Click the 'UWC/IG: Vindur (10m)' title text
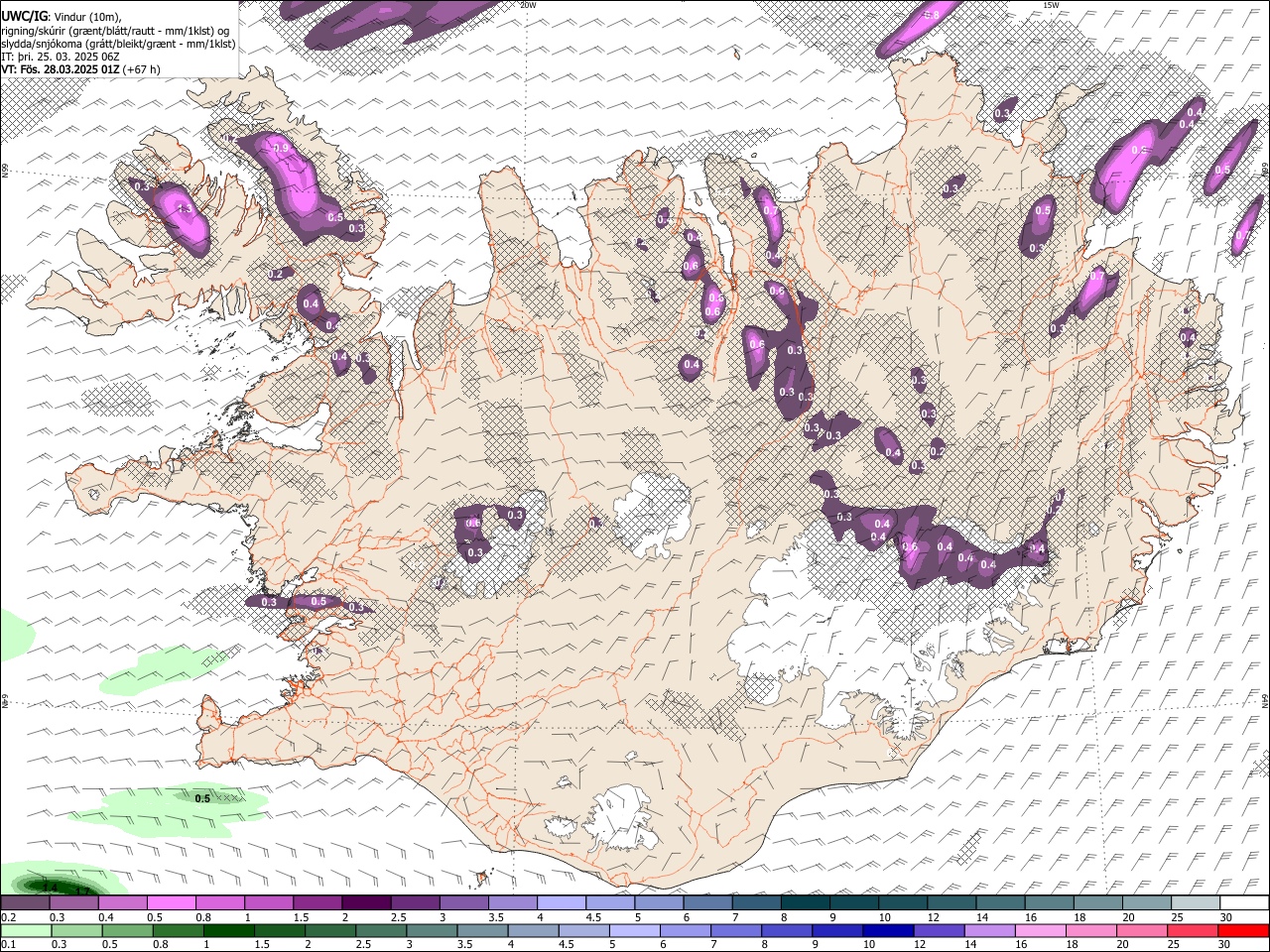1270x952 pixels. point(62,17)
